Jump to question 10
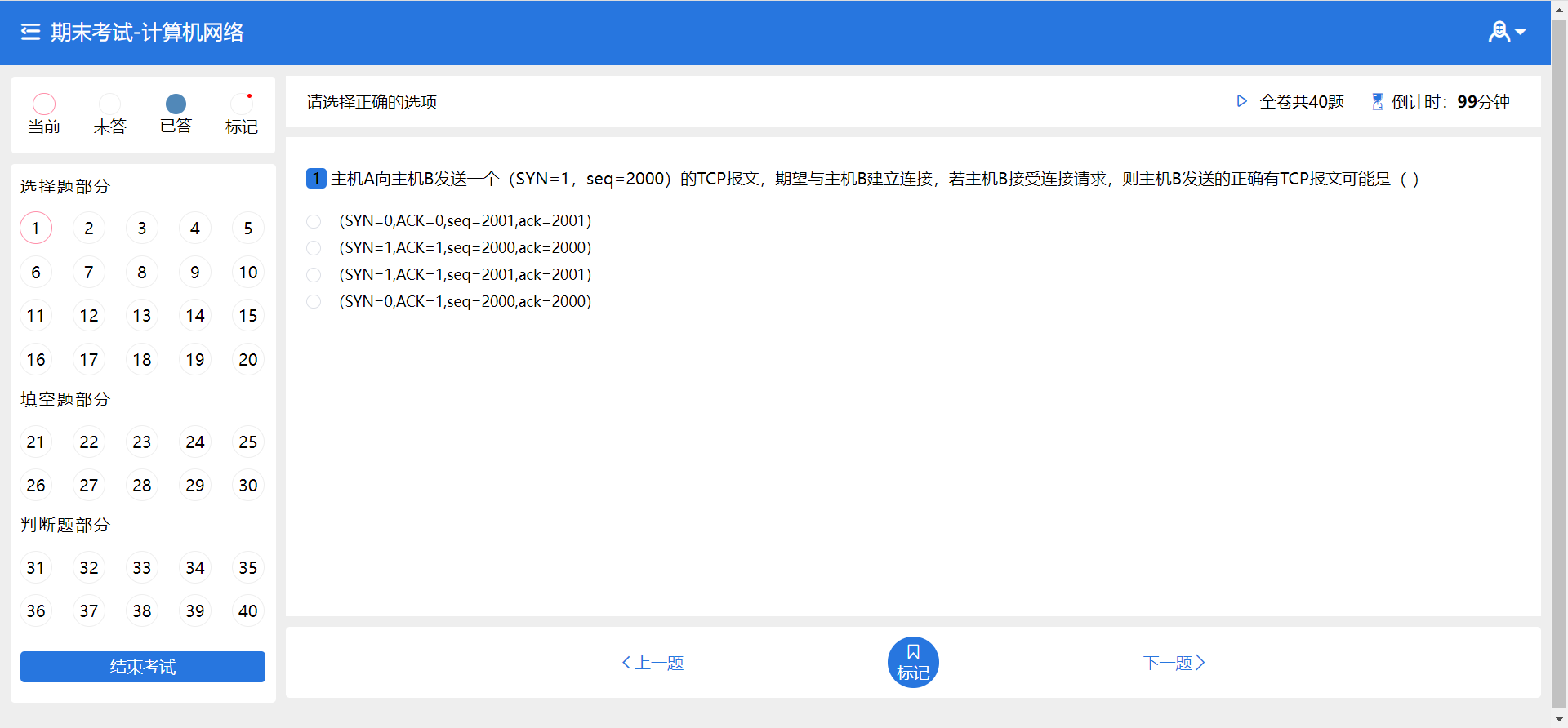The width and height of the screenshot is (1568, 728). click(248, 272)
